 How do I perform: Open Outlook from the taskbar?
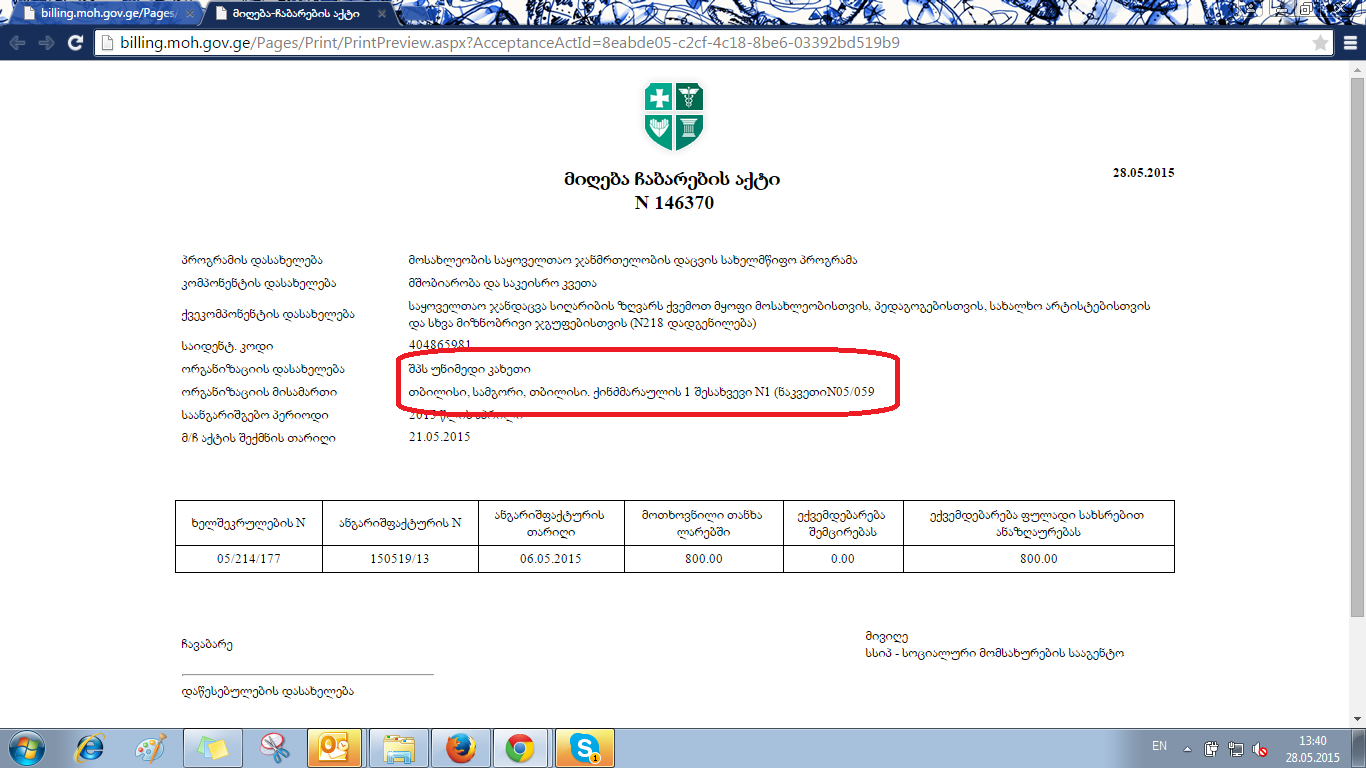tap(334, 748)
